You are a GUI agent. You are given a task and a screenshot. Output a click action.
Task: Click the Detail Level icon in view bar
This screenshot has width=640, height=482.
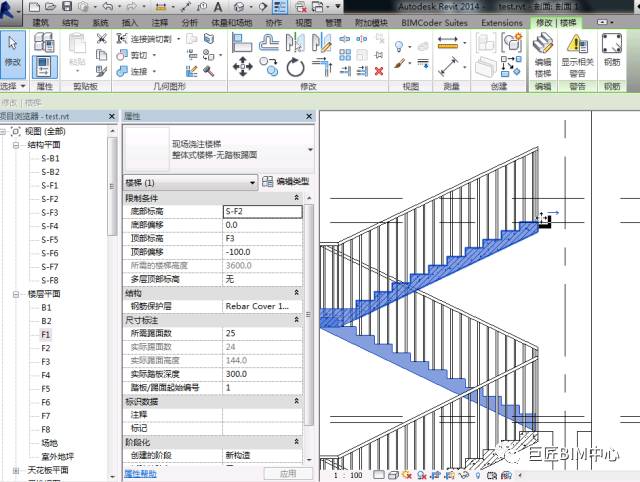click(x=379, y=475)
